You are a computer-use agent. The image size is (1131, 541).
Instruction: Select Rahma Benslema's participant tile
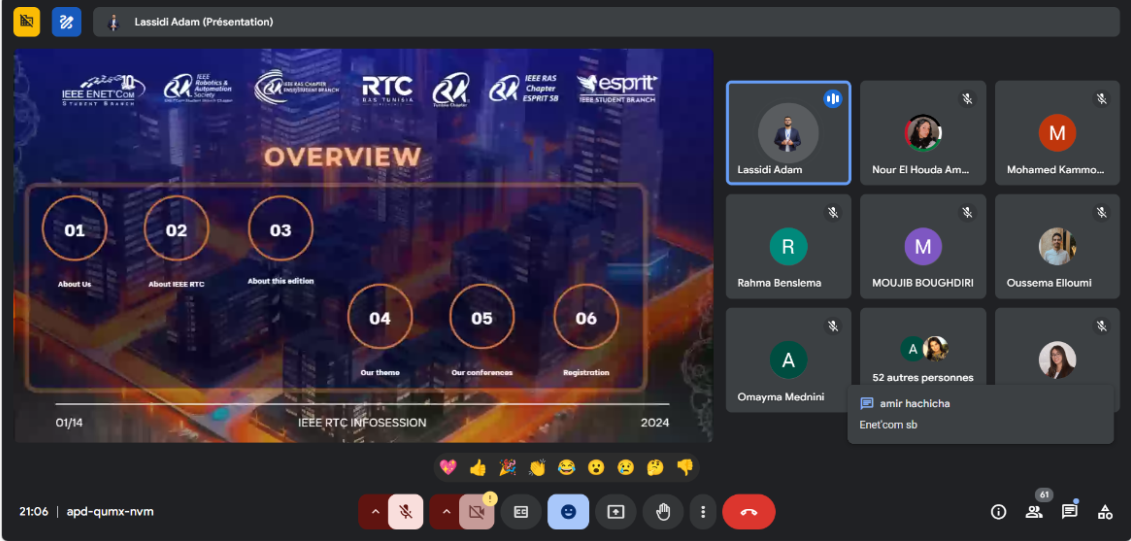tap(788, 247)
